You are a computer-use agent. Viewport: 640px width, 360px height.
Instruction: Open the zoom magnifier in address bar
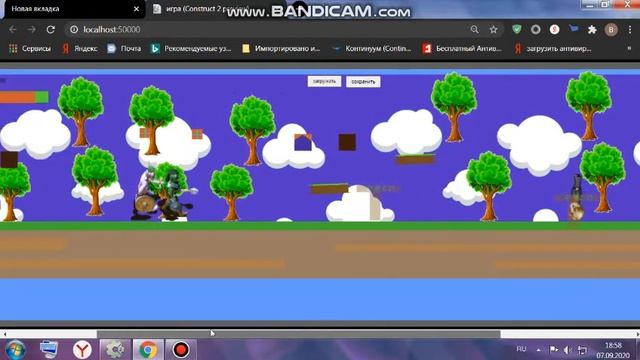tap(474, 29)
